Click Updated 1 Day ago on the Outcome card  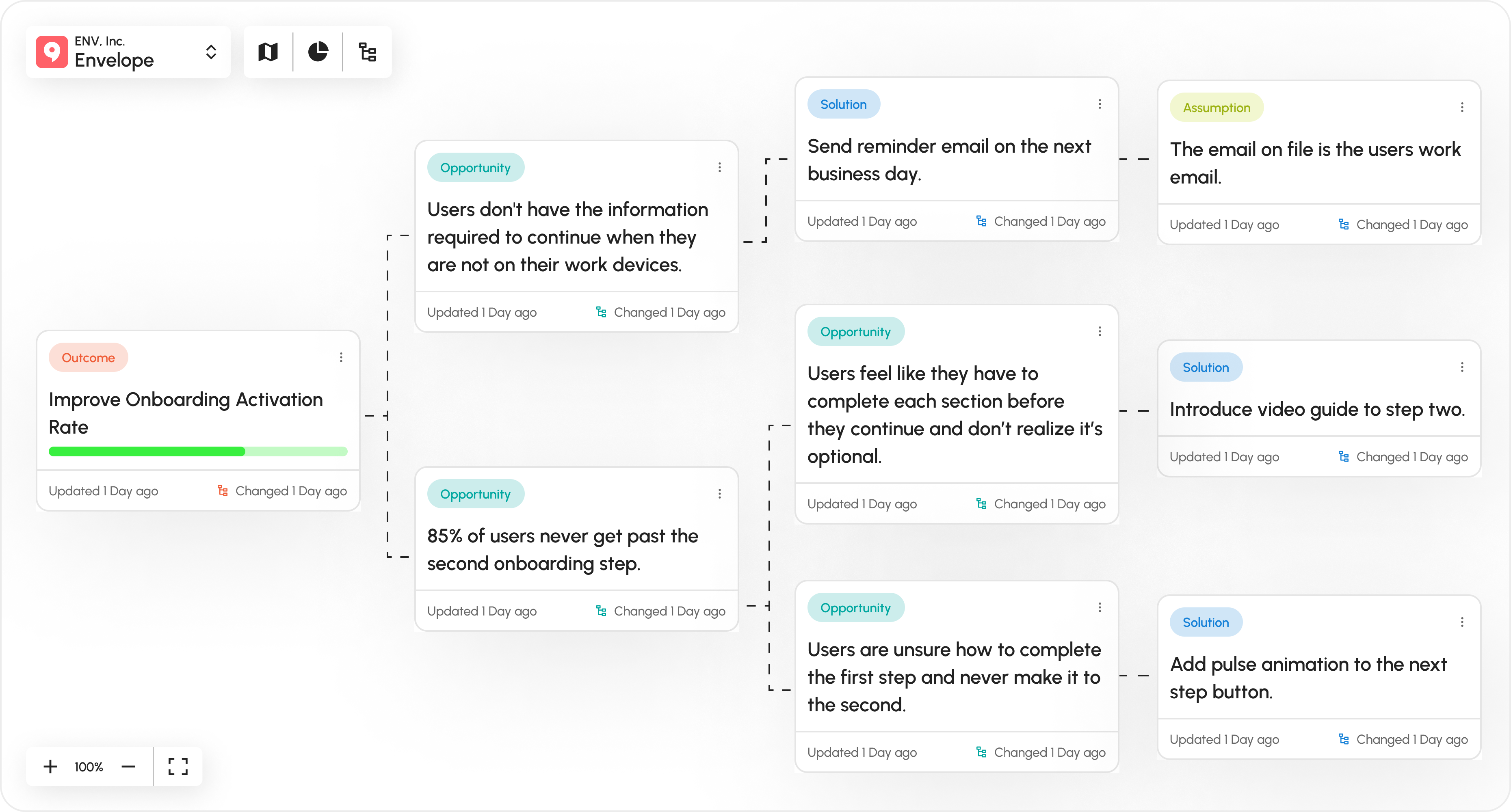tap(103, 491)
